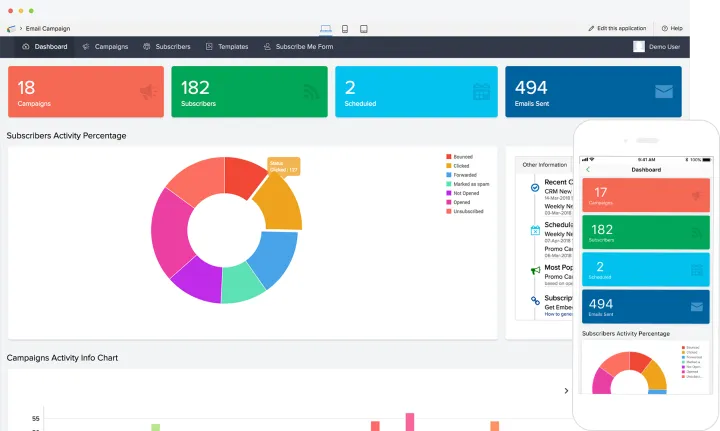
Task: Click calendar icon on Scheduled card
Action: 481,92
